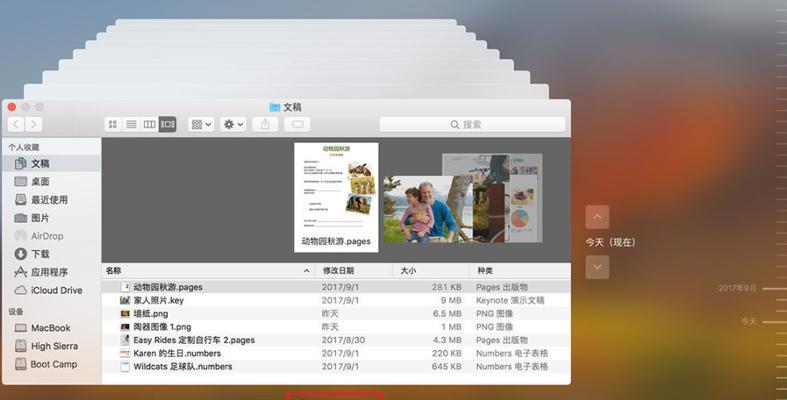Toggle the sort direction arrow on 名称
This screenshot has height=400, width=787.
coord(306,271)
